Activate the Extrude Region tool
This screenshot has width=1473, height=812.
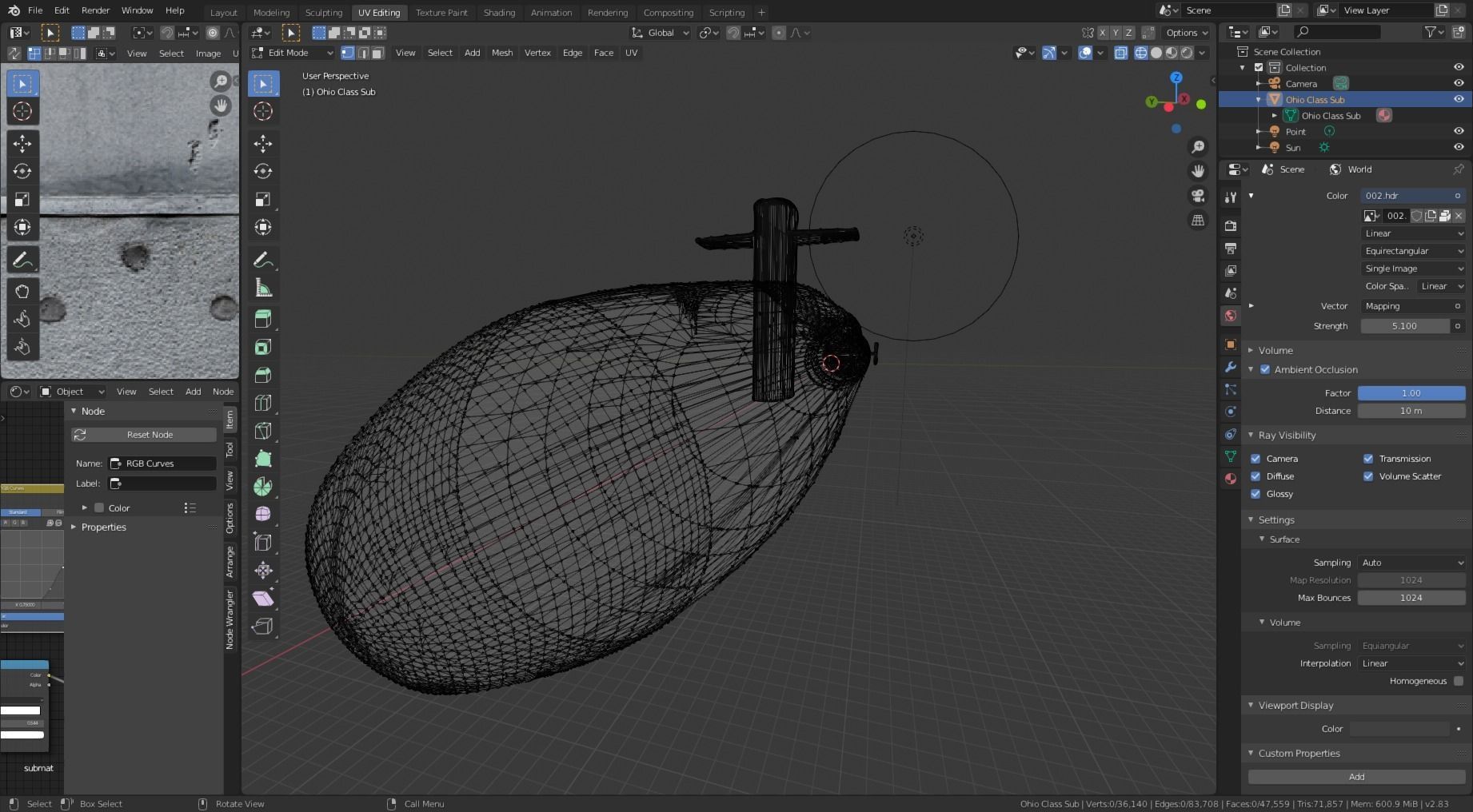click(263, 319)
